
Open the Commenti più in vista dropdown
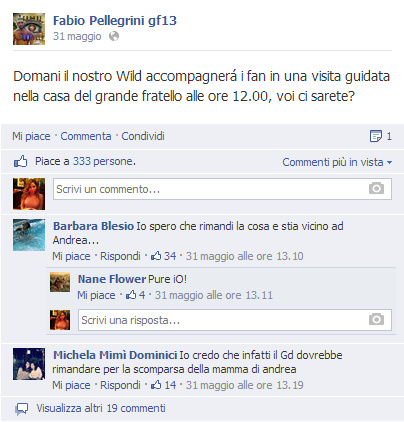click(337, 162)
